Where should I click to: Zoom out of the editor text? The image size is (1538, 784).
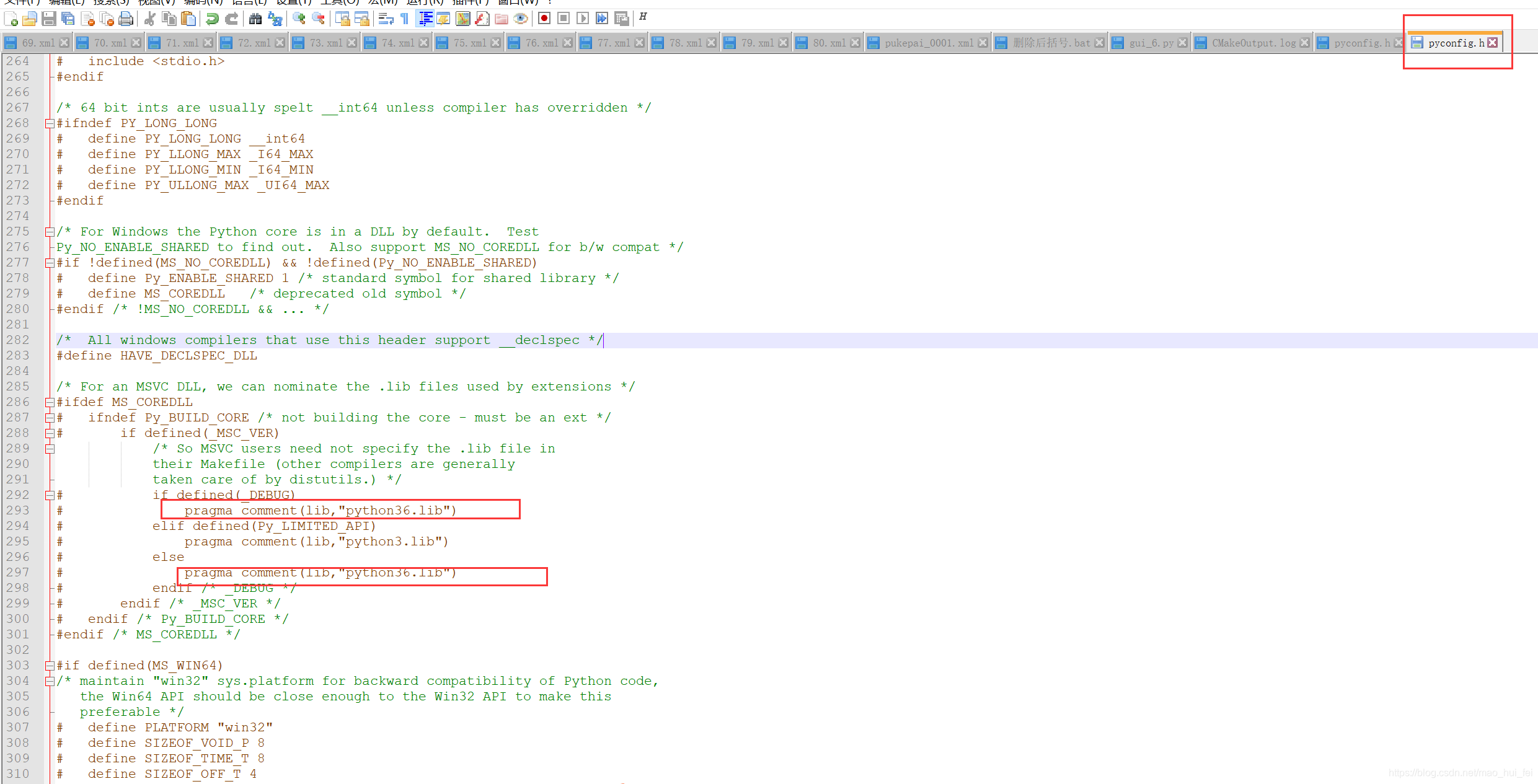(x=318, y=19)
